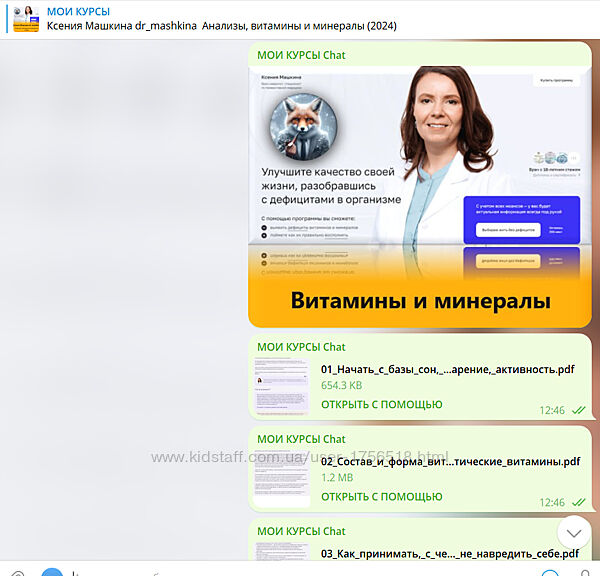The image size is (600, 576).
Task: Click the 03_Как_принимать PDF file name
Action: (x=449, y=553)
